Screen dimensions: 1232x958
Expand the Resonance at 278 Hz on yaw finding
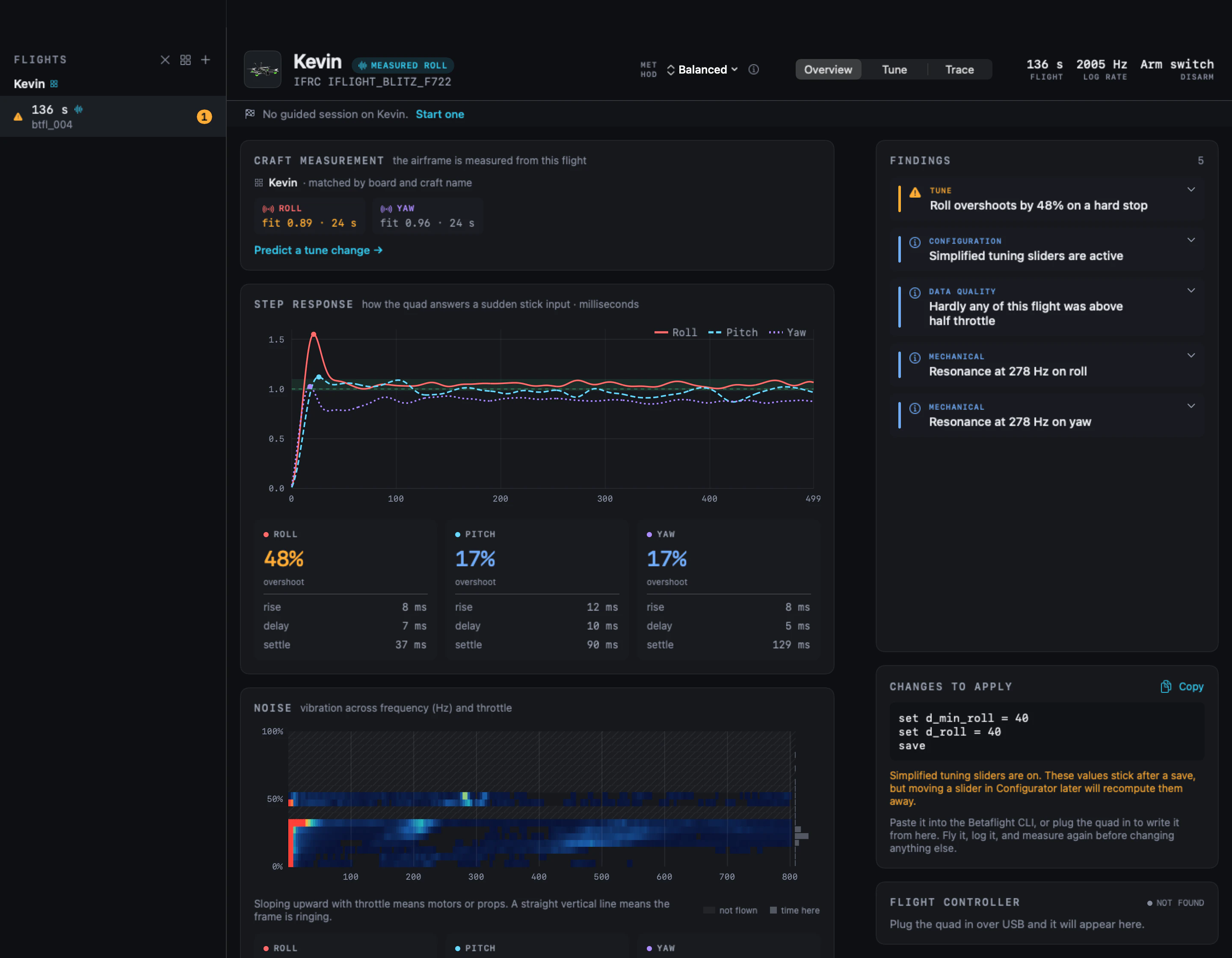click(1191, 405)
